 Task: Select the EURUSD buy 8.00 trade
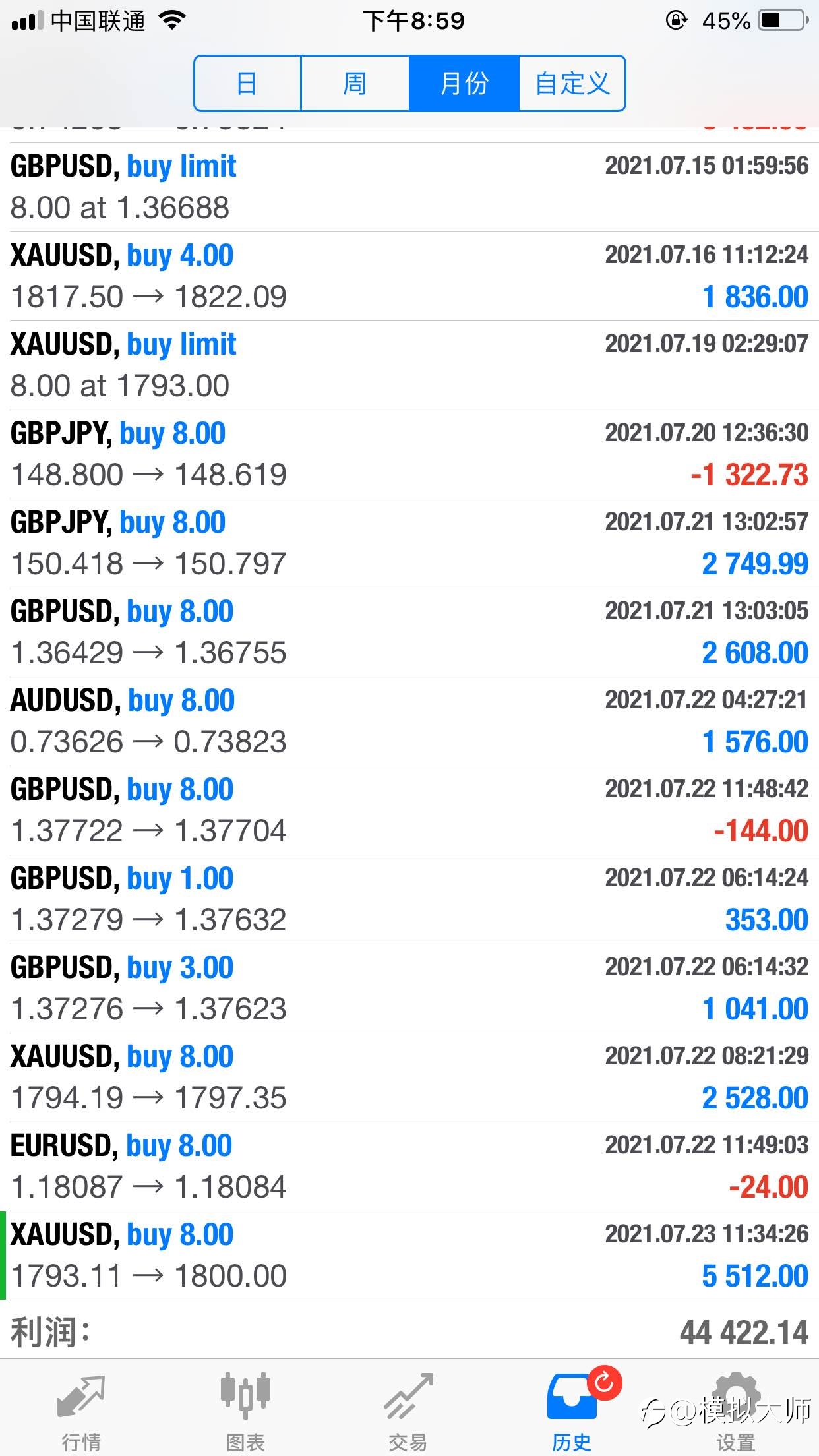point(409,1167)
